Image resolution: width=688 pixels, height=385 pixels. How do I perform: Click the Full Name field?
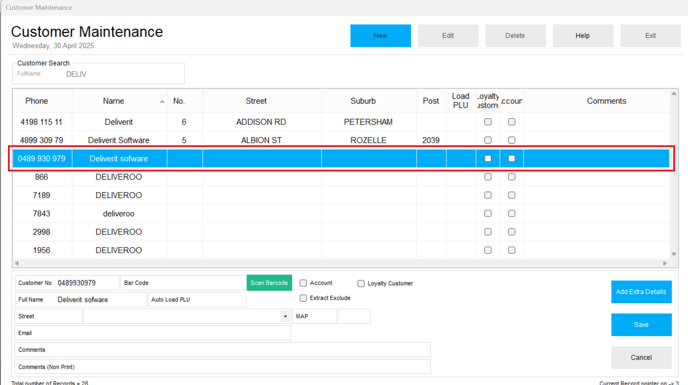(81, 299)
